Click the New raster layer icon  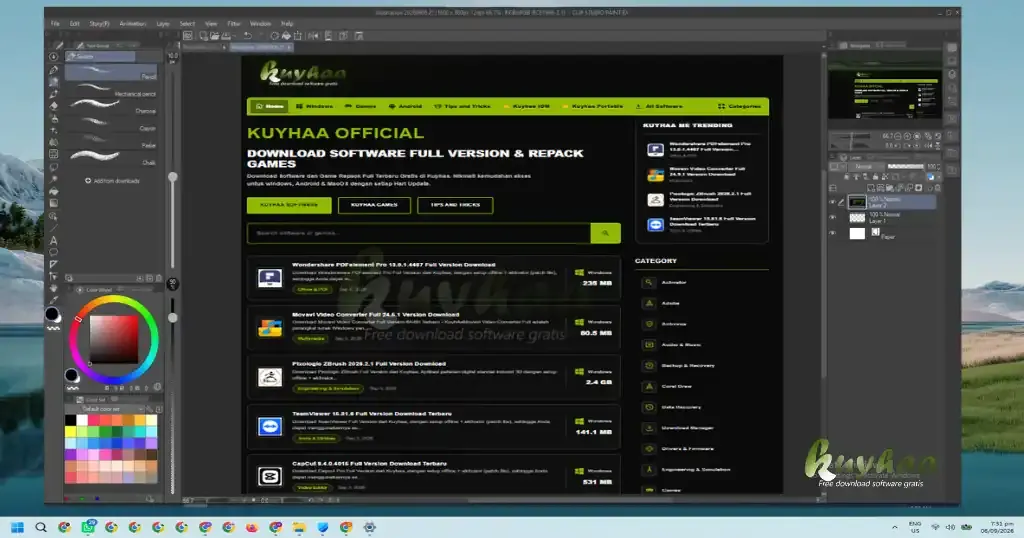click(x=871, y=188)
